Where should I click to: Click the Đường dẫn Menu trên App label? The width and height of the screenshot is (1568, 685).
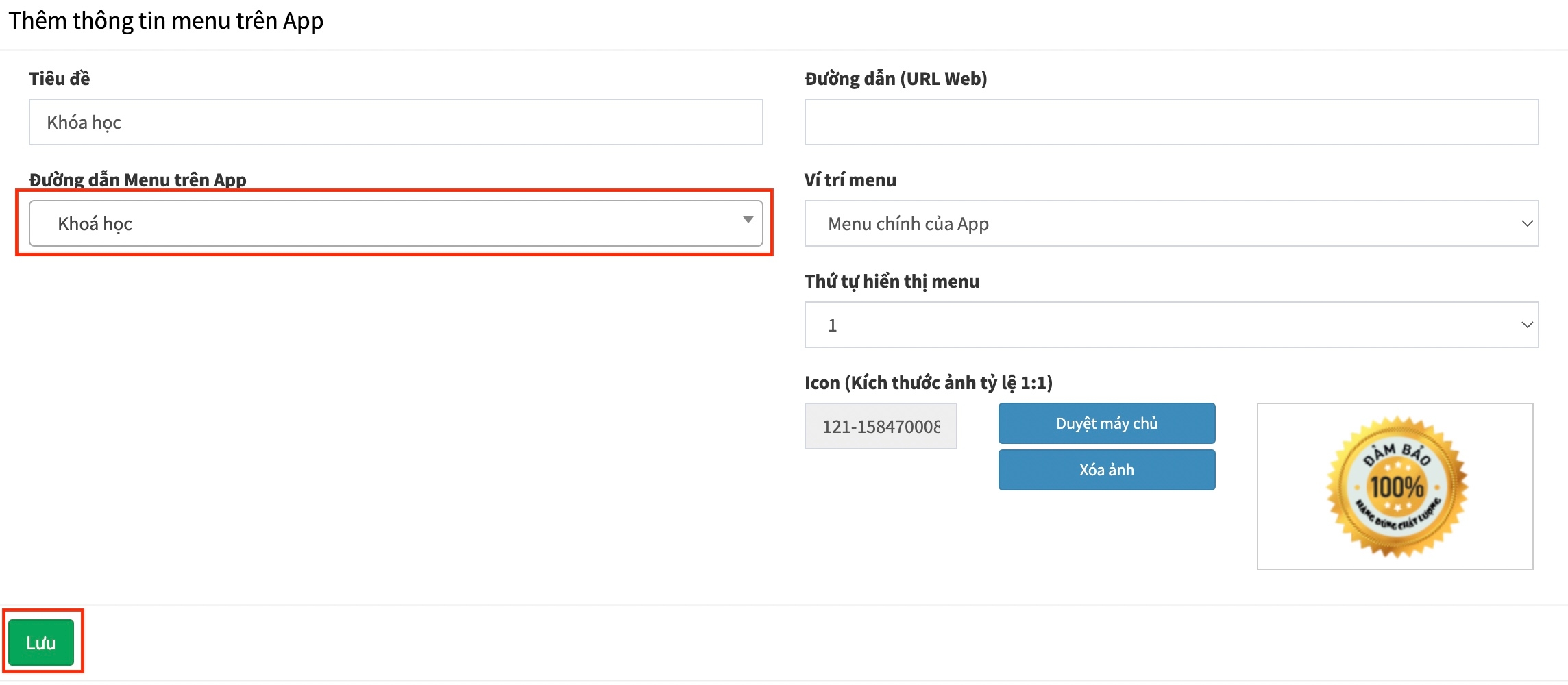pos(137,179)
